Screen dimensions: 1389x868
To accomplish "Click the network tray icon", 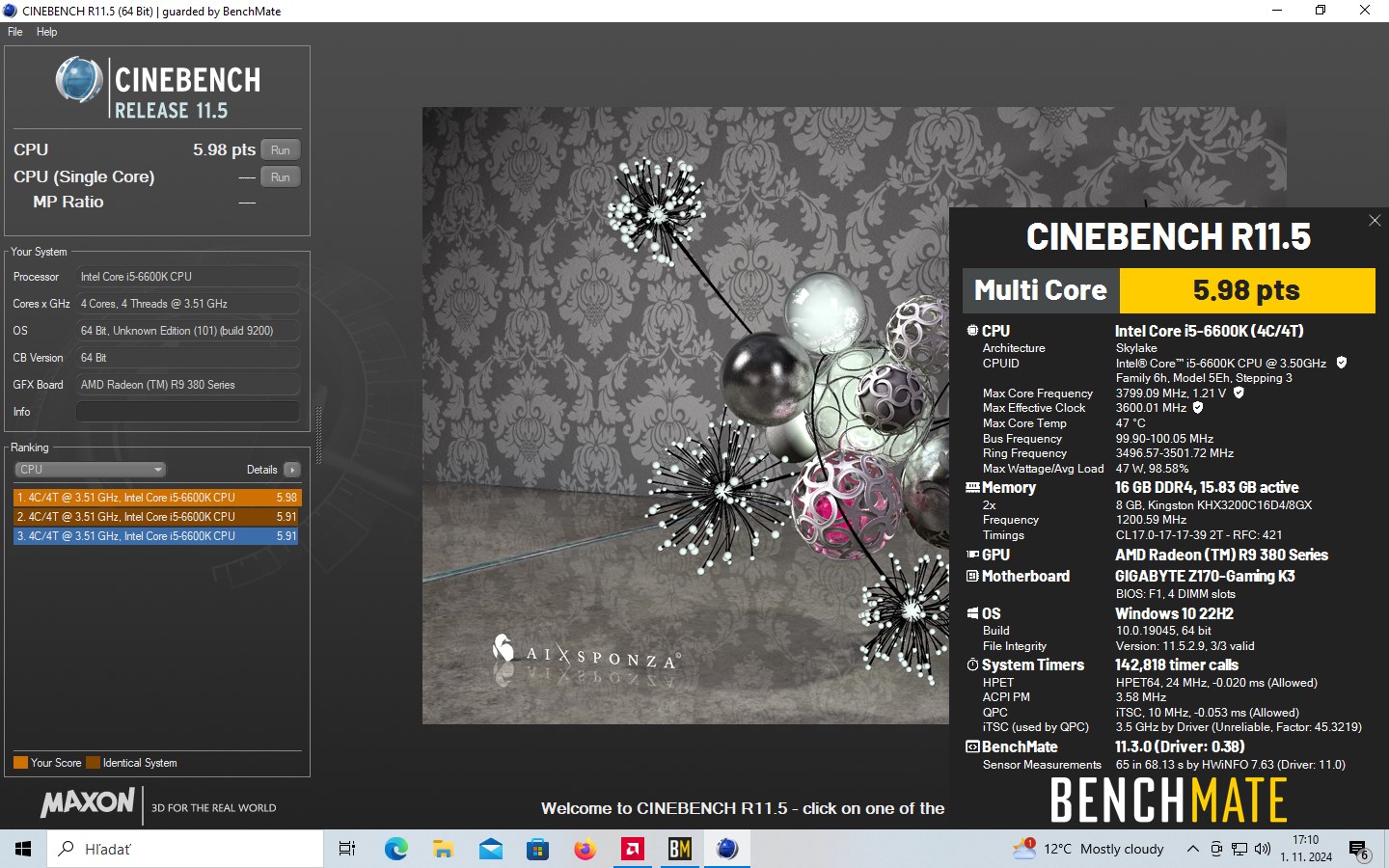I will click(x=1239, y=849).
